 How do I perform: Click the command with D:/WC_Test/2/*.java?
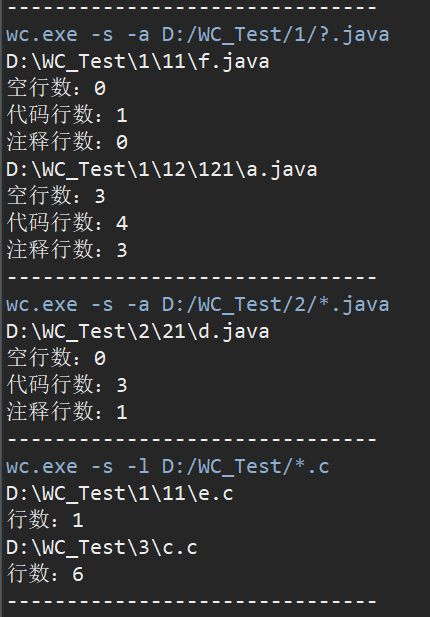tap(197, 305)
